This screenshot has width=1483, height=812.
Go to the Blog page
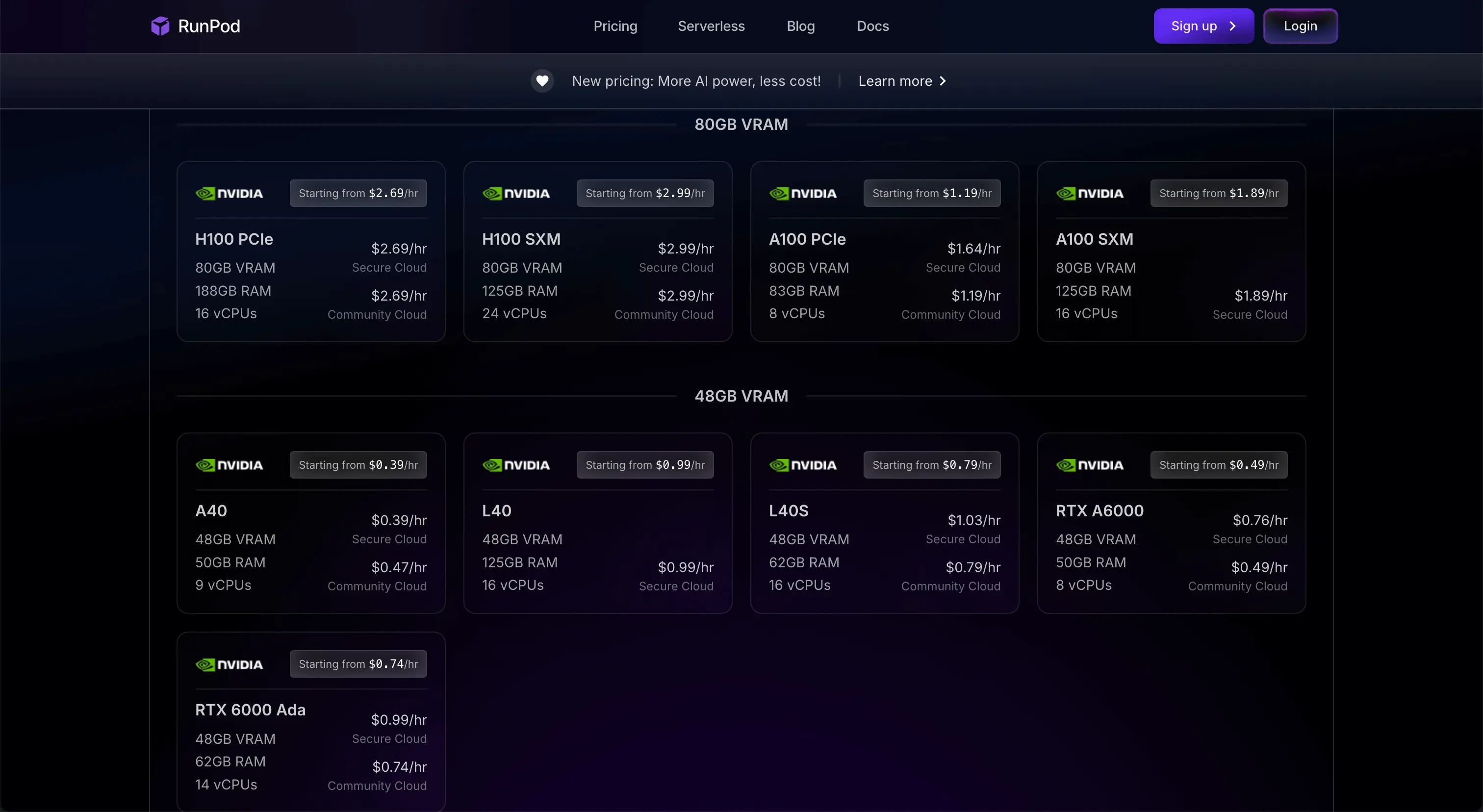pyautogui.click(x=800, y=26)
